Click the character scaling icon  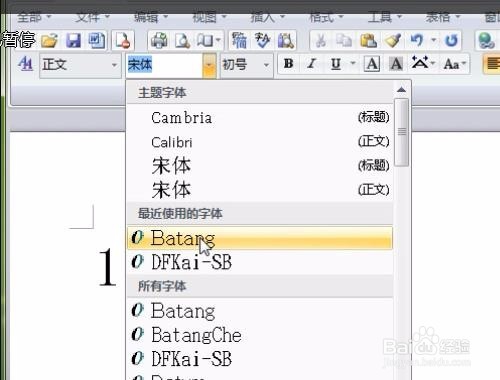(x=420, y=63)
